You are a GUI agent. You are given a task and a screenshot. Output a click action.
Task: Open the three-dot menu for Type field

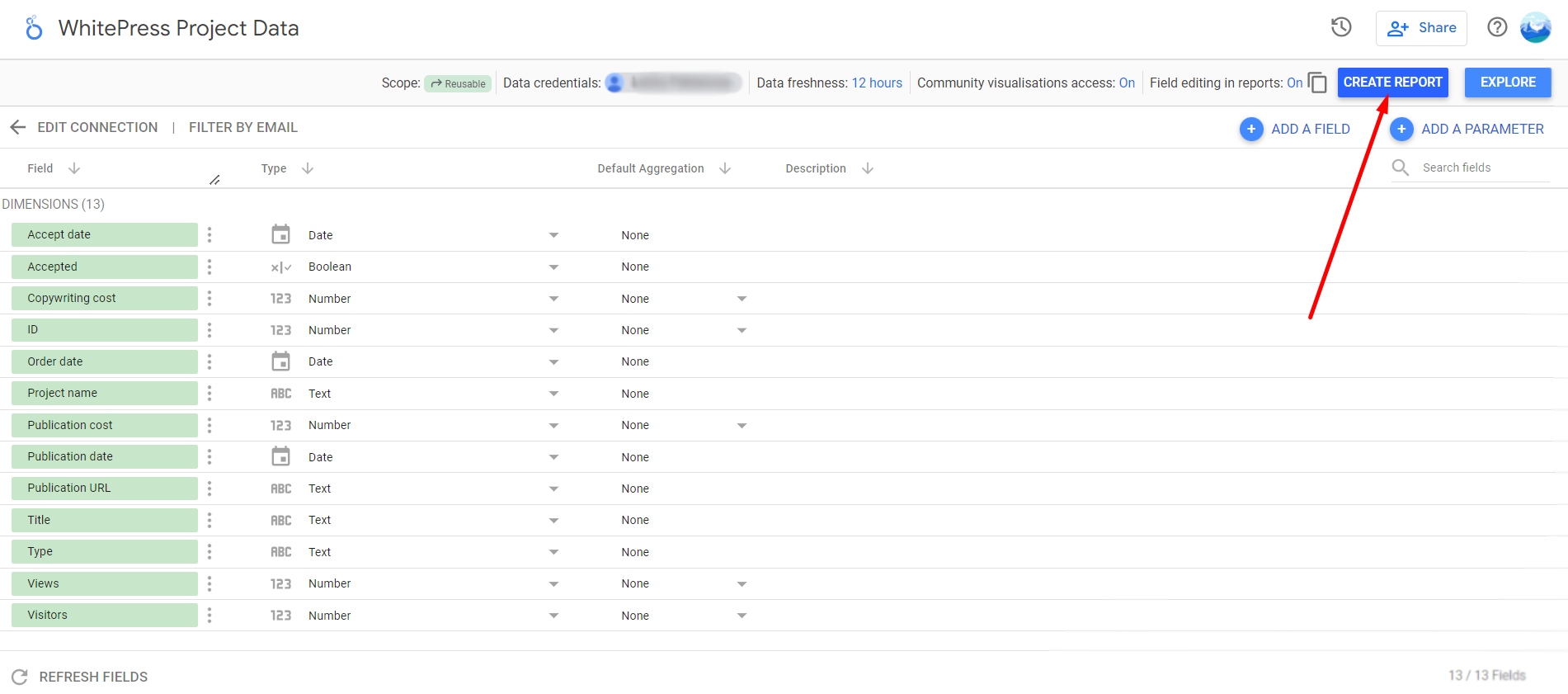[210, 551]
